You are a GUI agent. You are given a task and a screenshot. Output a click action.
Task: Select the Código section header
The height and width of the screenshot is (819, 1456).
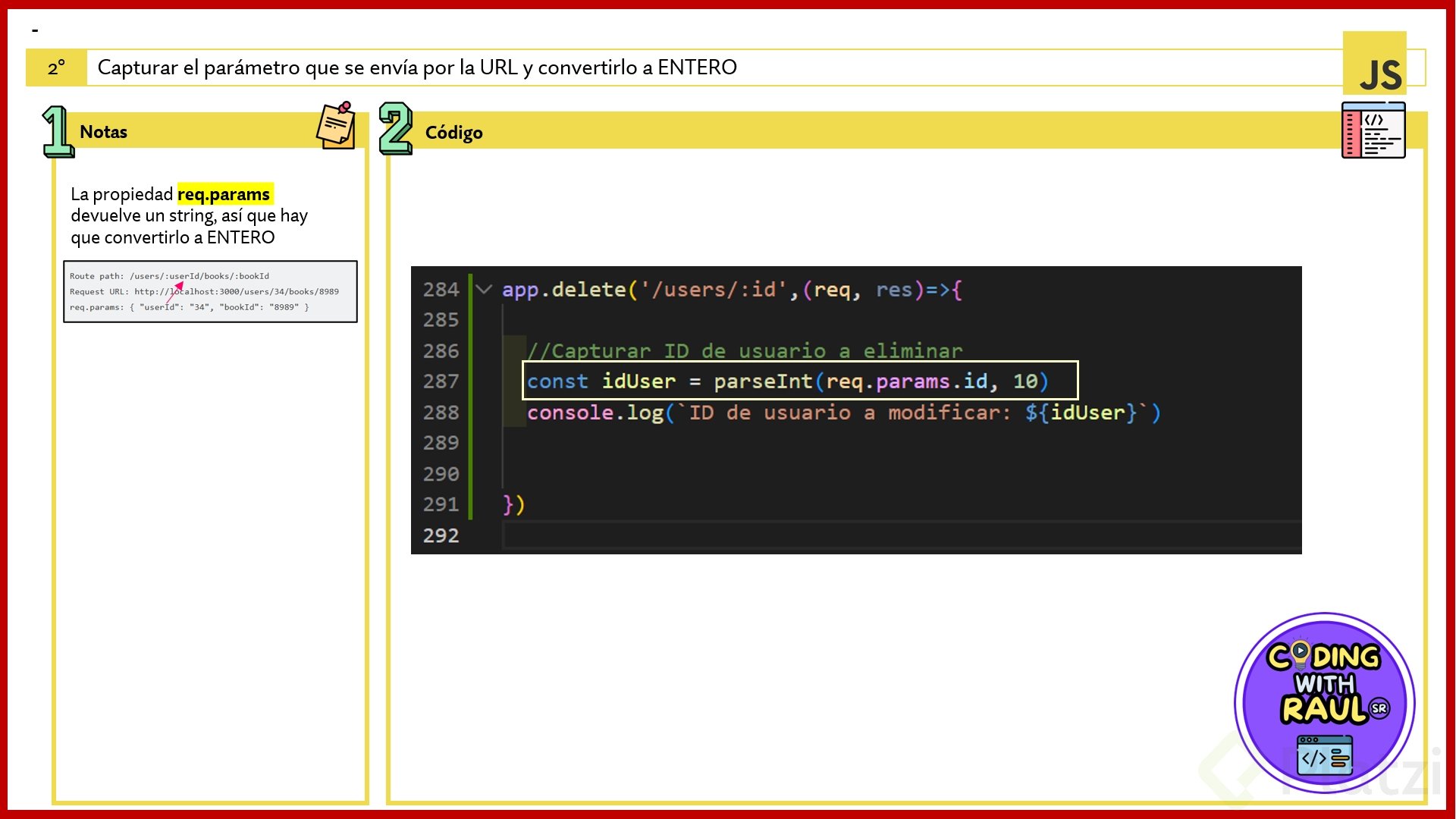453,133
